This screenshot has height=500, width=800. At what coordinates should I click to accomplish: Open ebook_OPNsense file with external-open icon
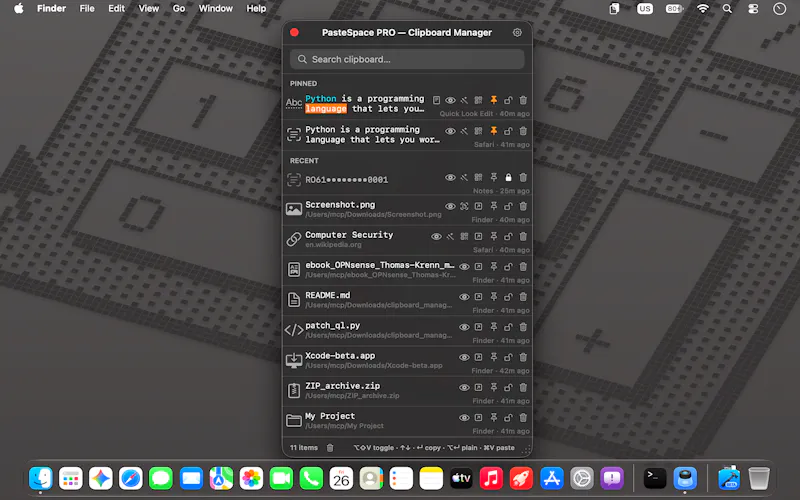click(478, 267)
